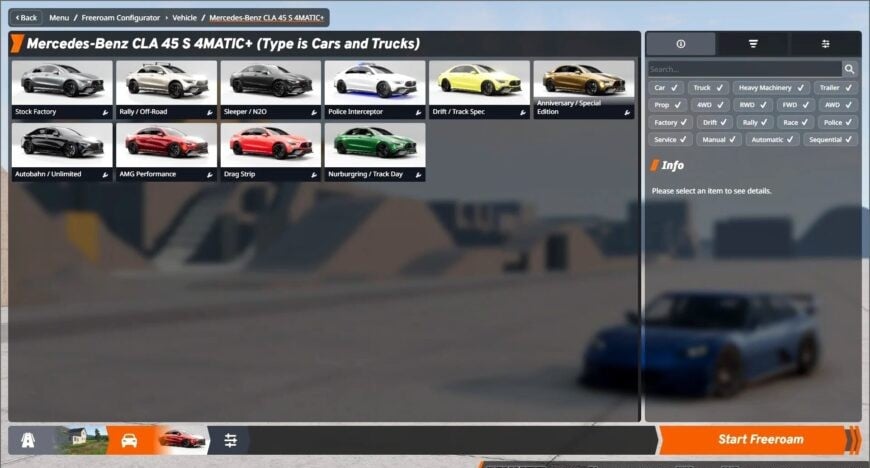Click wrench icon on Rally / Off-Road card

pos(210,113)
